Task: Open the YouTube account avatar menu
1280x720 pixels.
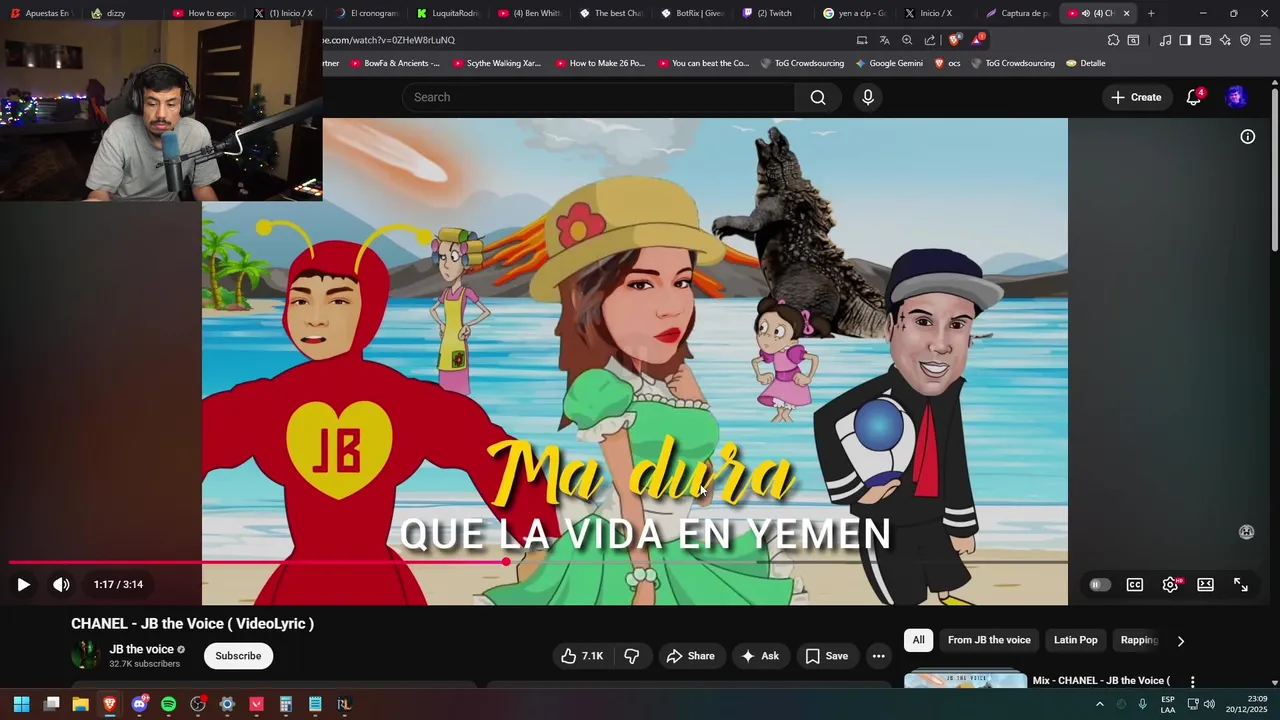Action: 1237,97
